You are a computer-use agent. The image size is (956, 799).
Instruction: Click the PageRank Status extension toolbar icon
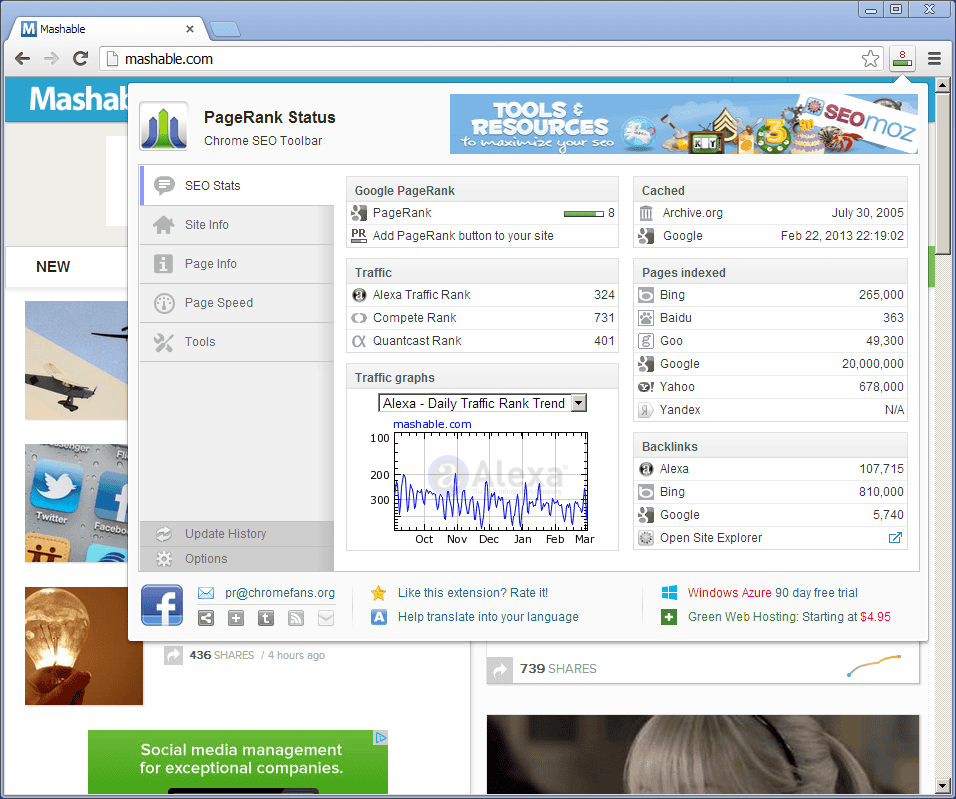tap(902, 59)
